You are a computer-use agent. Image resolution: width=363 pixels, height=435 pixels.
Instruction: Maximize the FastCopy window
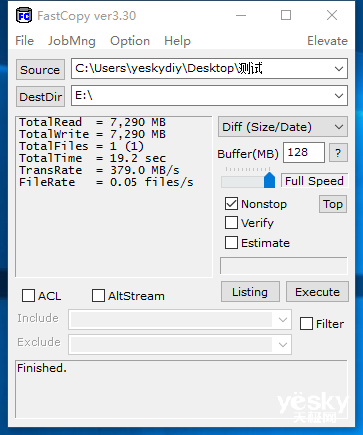click(286, 15)
